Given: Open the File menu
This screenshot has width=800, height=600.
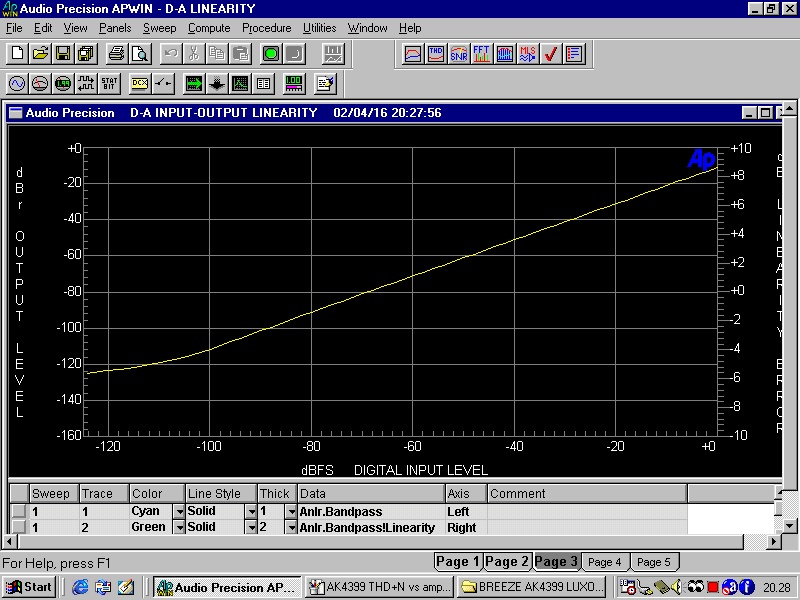Looking at the screenshot, I should click(x=14, y=28).
